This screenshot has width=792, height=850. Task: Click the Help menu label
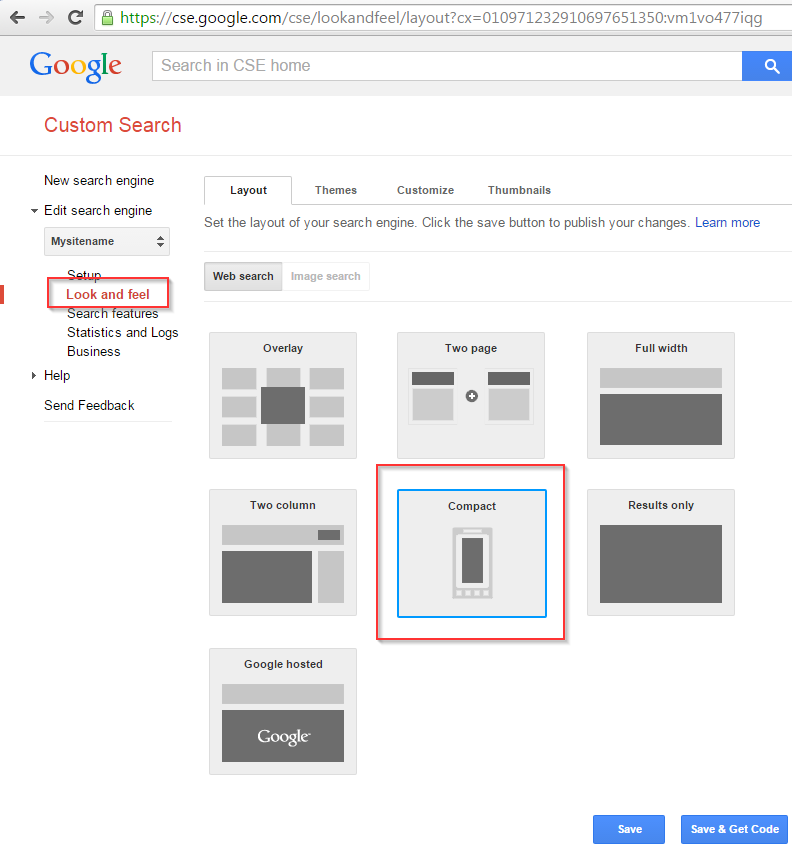[x=57, y=375]
